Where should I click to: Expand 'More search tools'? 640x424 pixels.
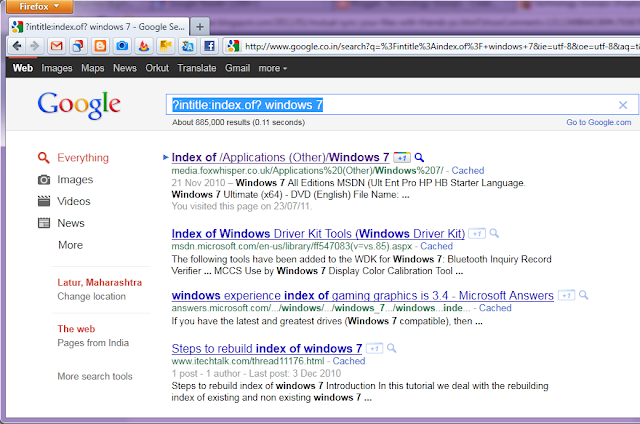[95, 376]
